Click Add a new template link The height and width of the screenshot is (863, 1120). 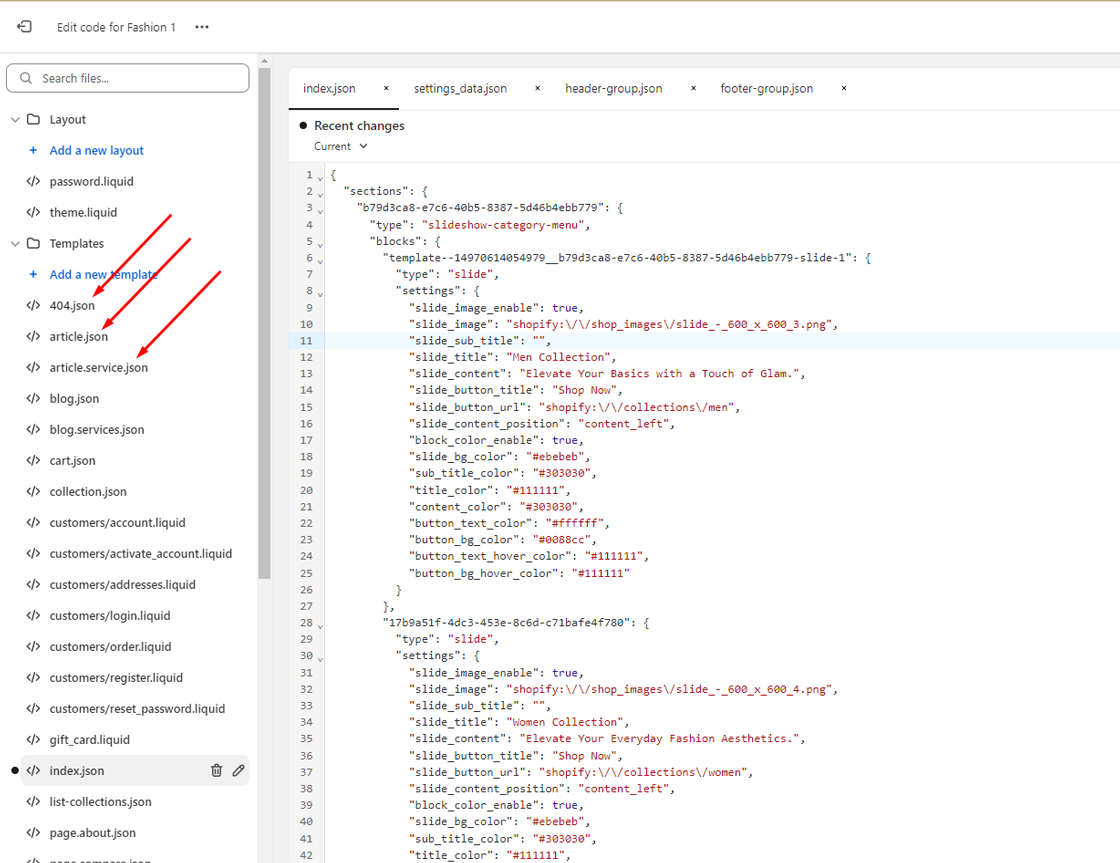103,275
